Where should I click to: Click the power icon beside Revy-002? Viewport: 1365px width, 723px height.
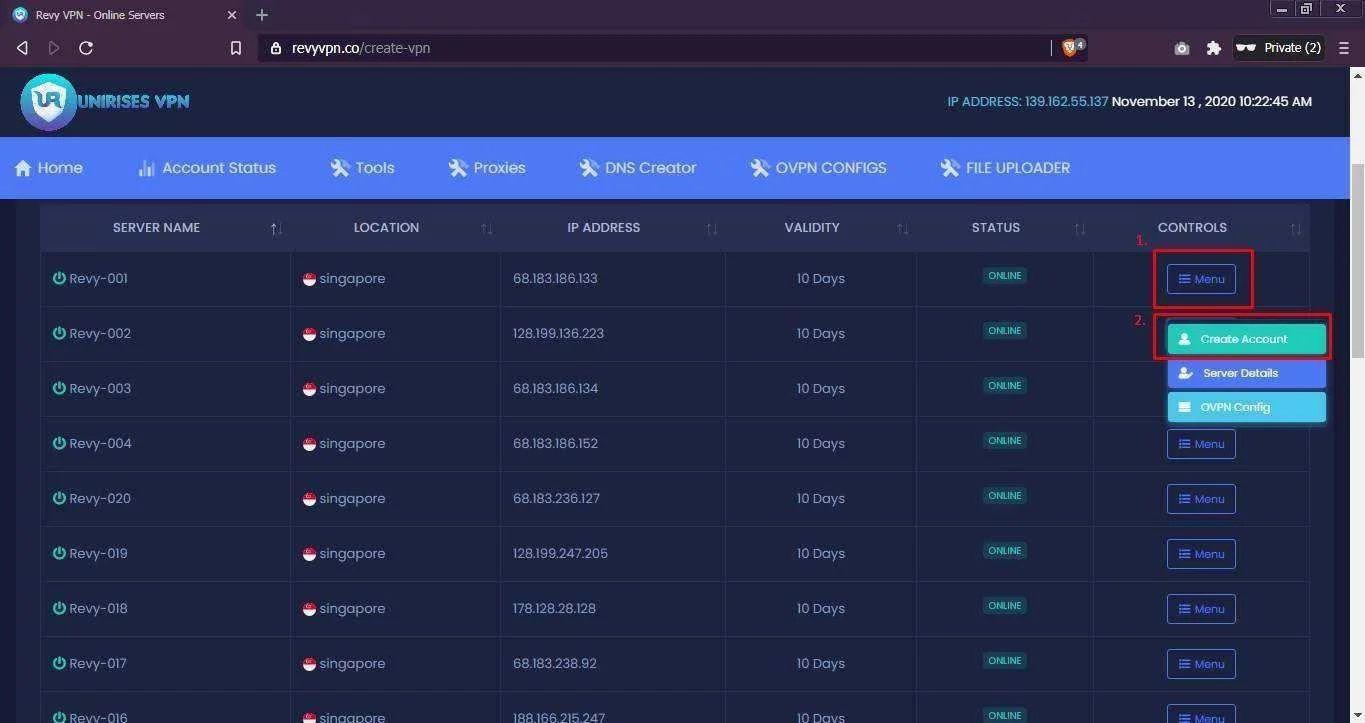pyautogui.click(x=59, y=333)
